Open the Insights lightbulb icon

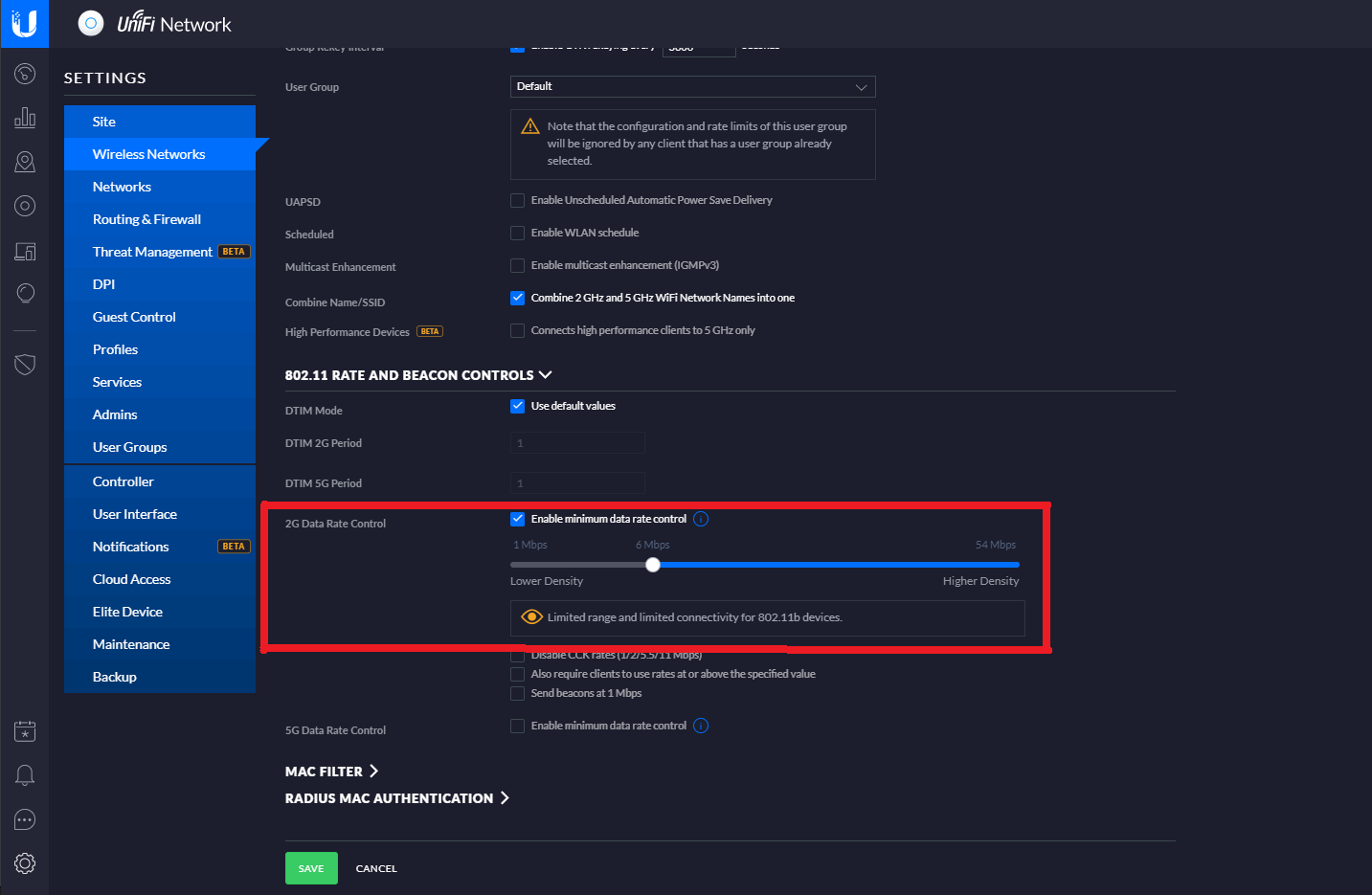tap(25, 293)
